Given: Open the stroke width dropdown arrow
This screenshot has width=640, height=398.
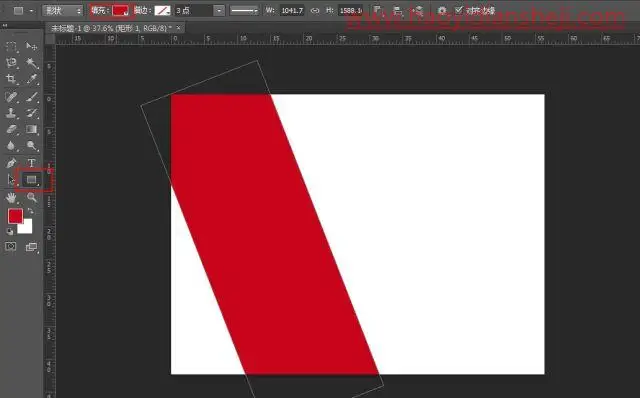Looking at the screenshot, I should 219,11.
